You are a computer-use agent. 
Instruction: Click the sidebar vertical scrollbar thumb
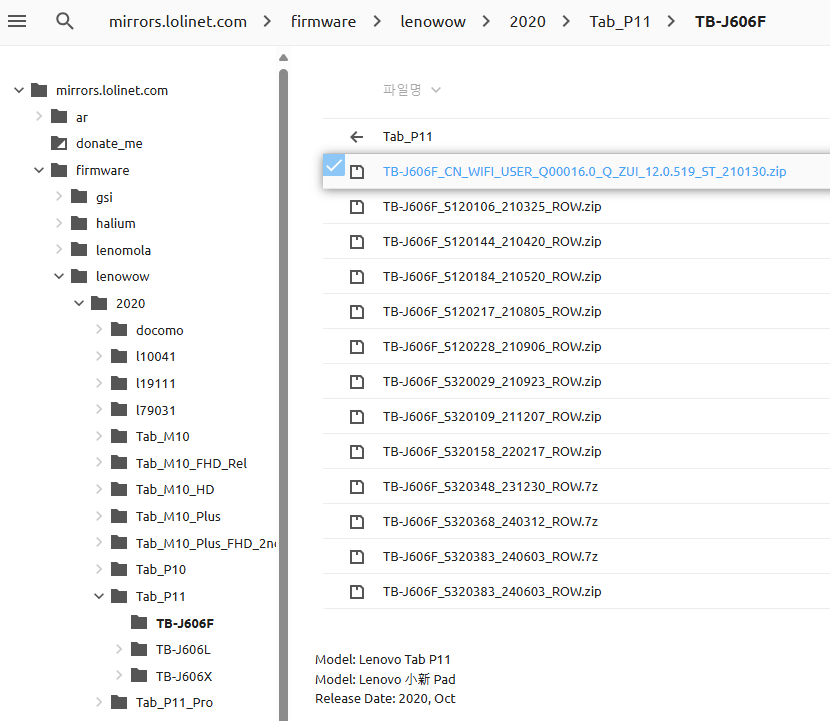point(283,394)
